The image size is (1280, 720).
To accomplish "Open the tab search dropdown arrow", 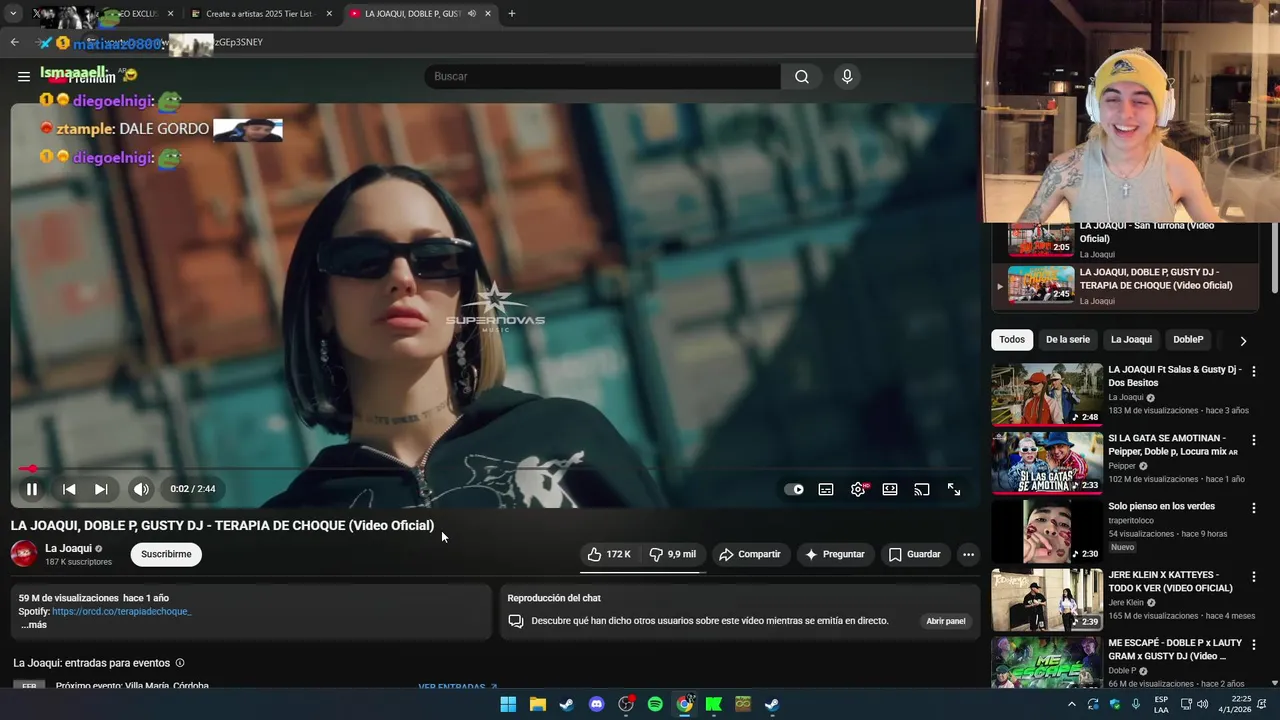I will (x=13, y=14).
